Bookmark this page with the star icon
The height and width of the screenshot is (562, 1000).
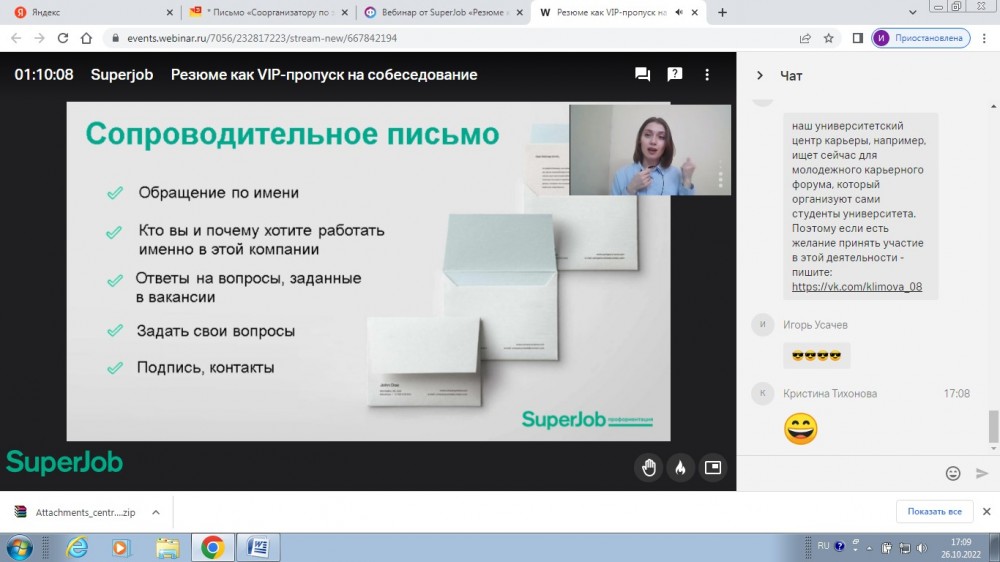point(829,38)
